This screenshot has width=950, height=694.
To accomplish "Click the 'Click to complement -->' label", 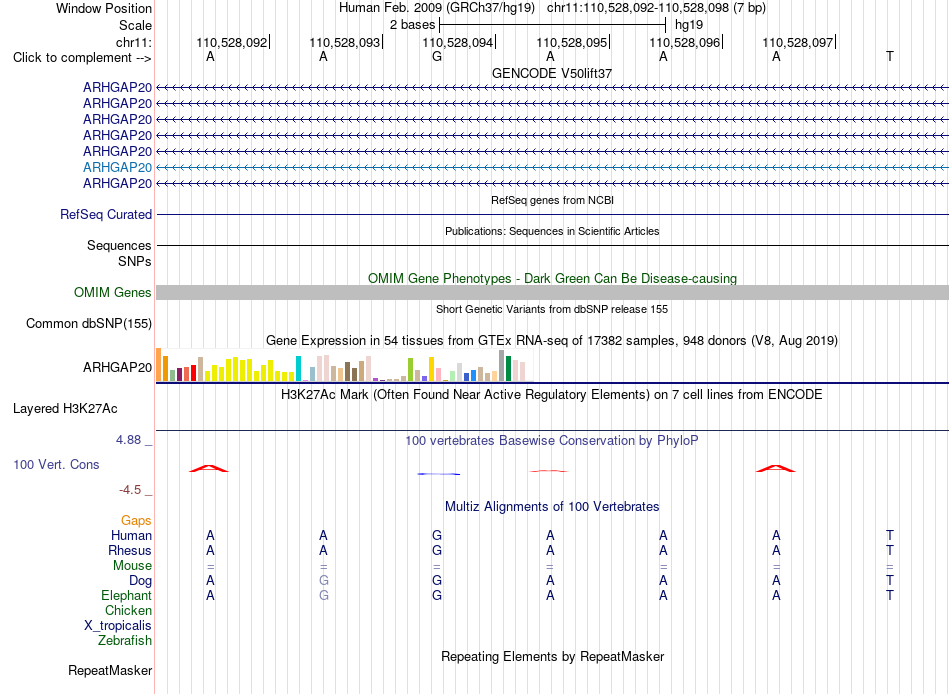I will coord(82,58).
